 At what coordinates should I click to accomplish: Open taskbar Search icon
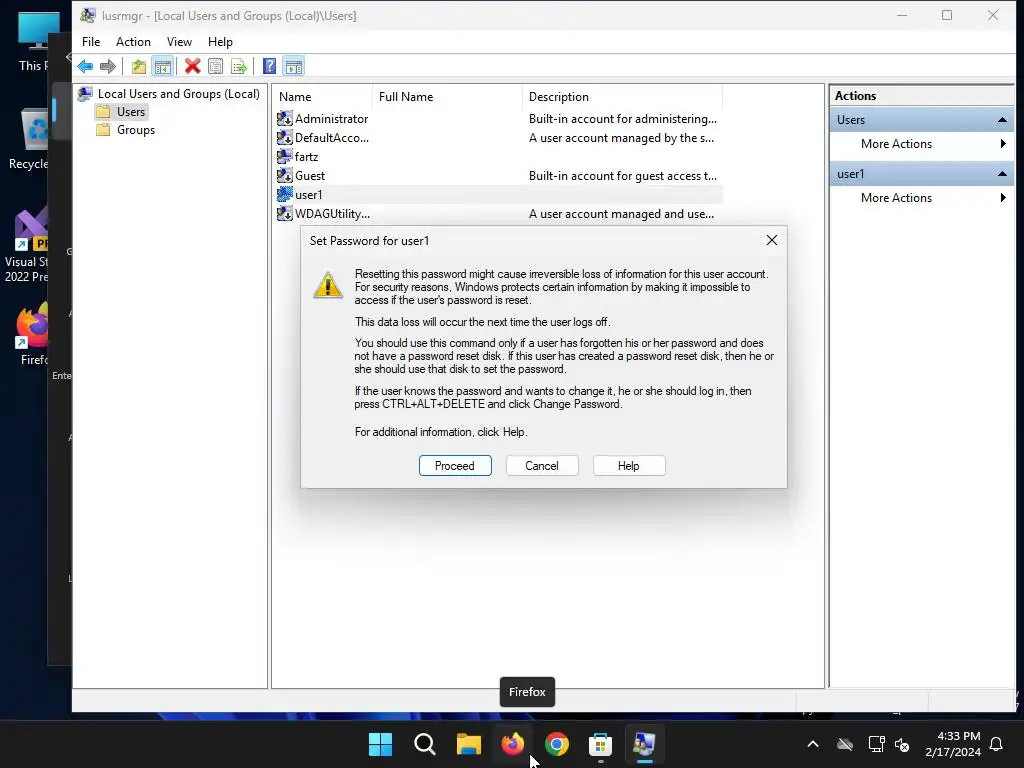pyautogui.click(x=424, y=744)
